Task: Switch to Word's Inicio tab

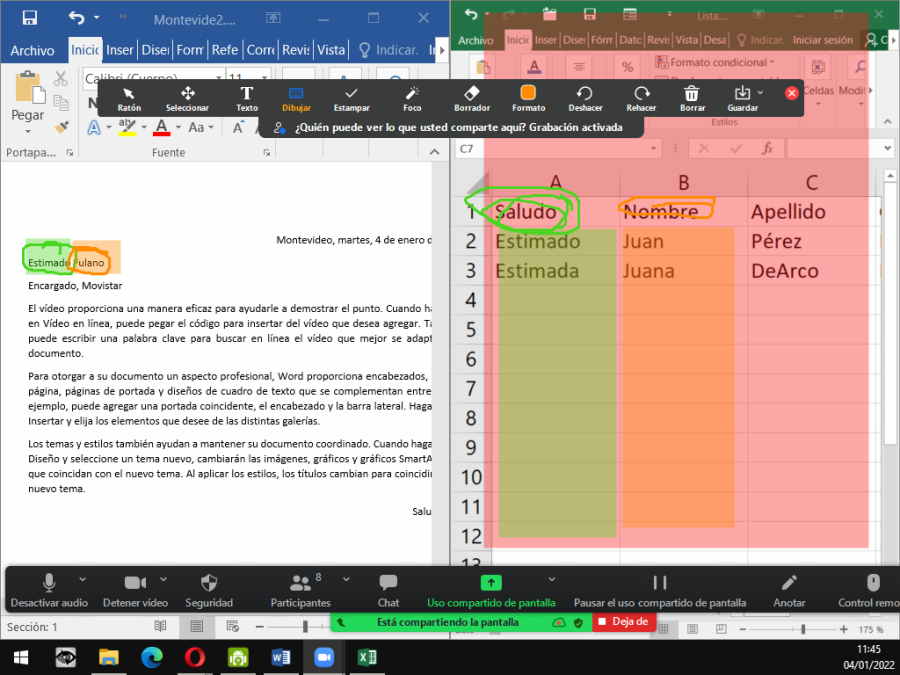Action: pyautogui.click(x=85, y=50)
